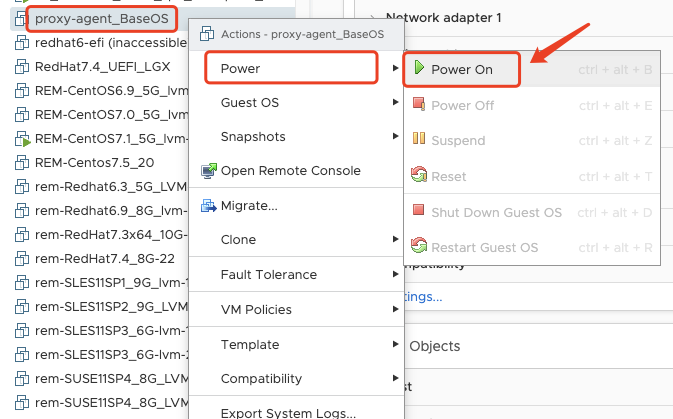Click the Migrate icon in context menu

pos(209,206)
